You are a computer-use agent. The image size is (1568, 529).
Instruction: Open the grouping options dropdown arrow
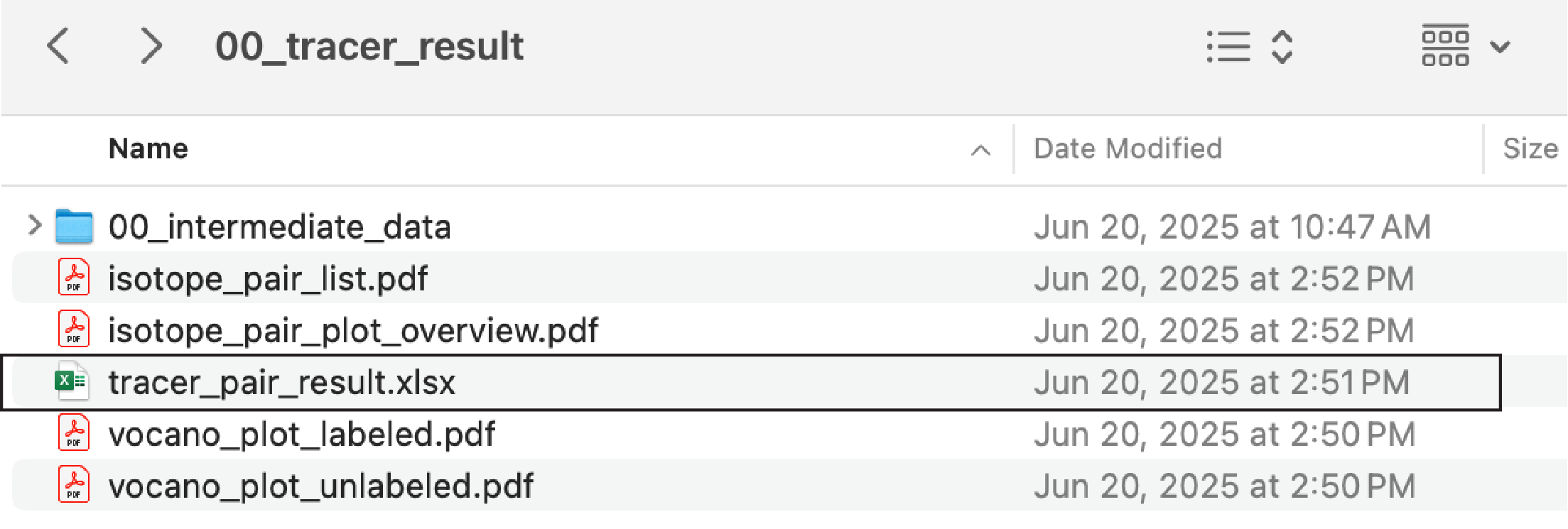[x=1500, y=48]
